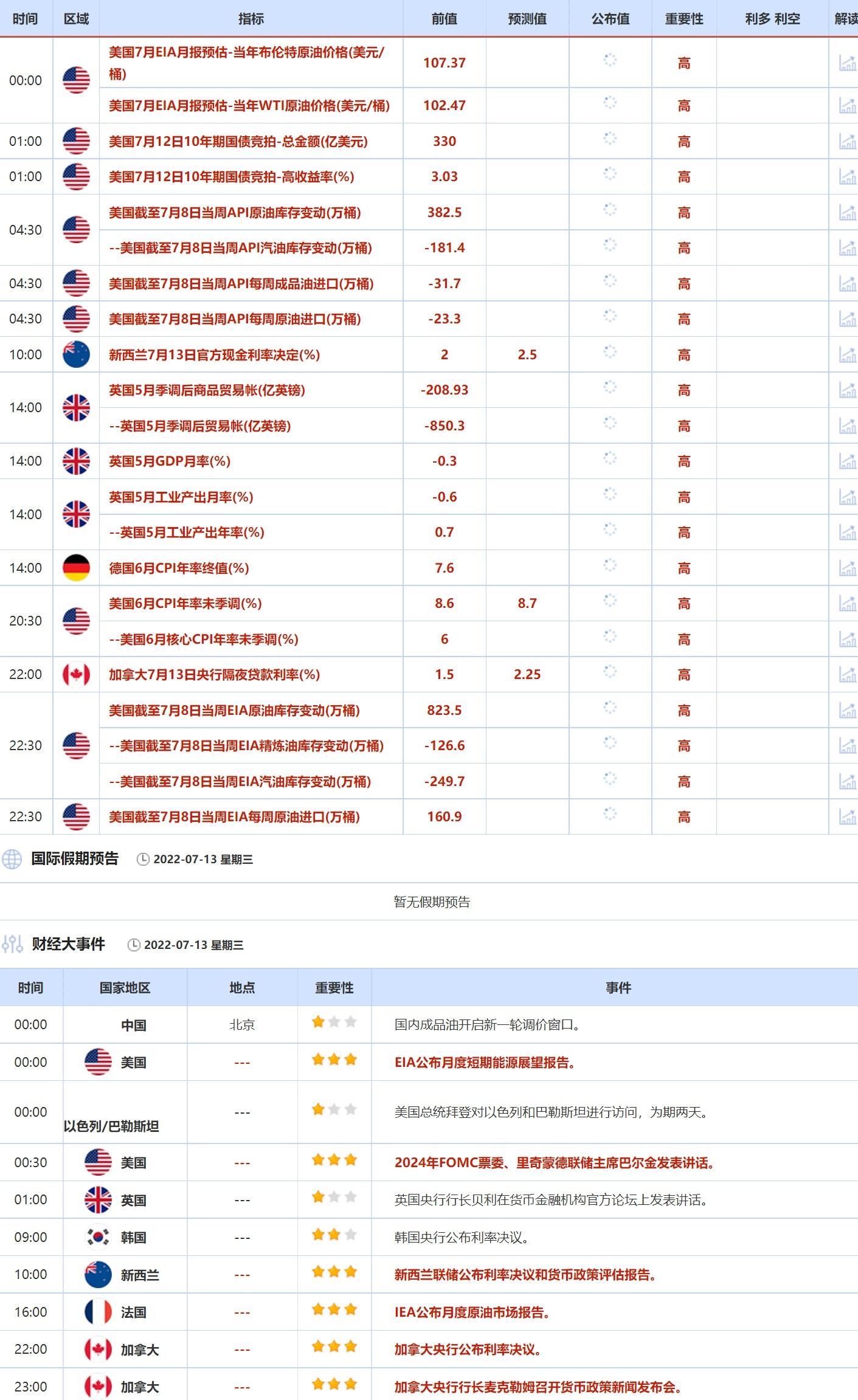Open 英国5月GDP月率 indicator link
The width and height of the screenshot is (858, 1400).
tap(169, 461)
